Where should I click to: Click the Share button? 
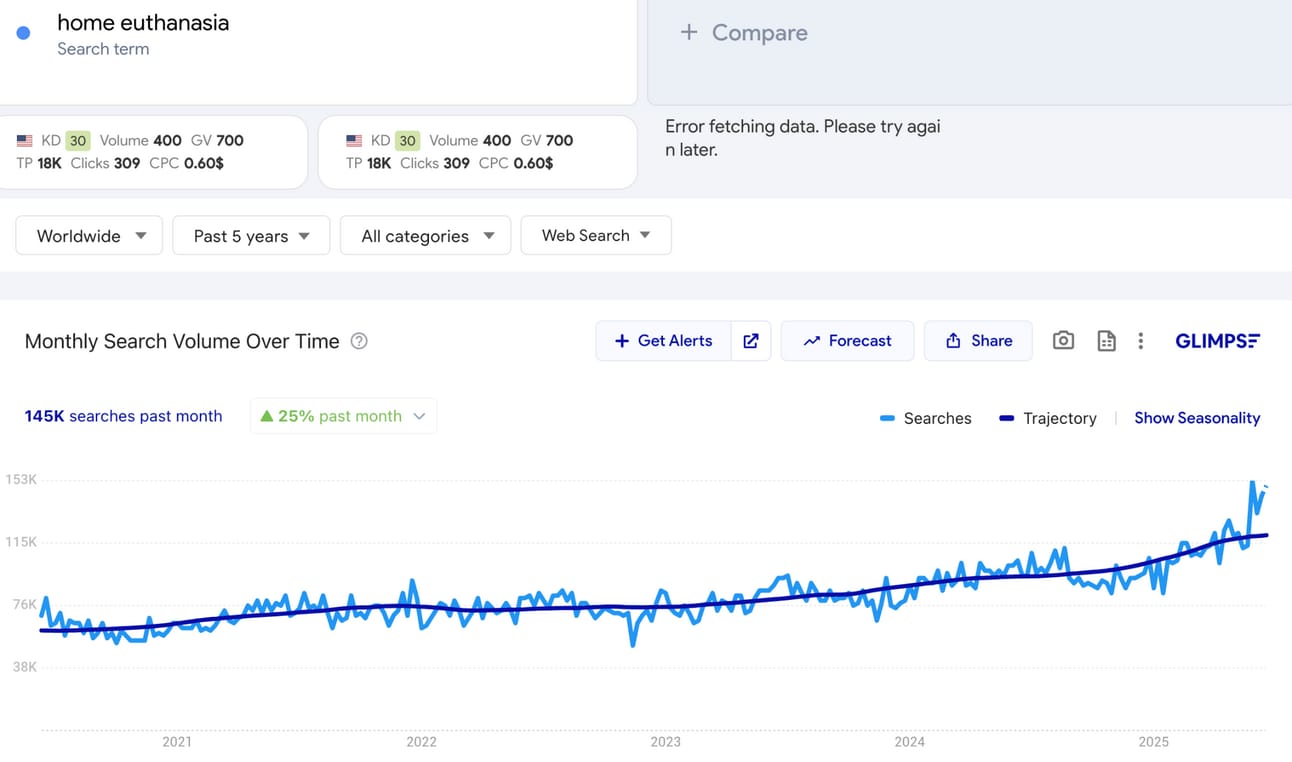(978, 341)
